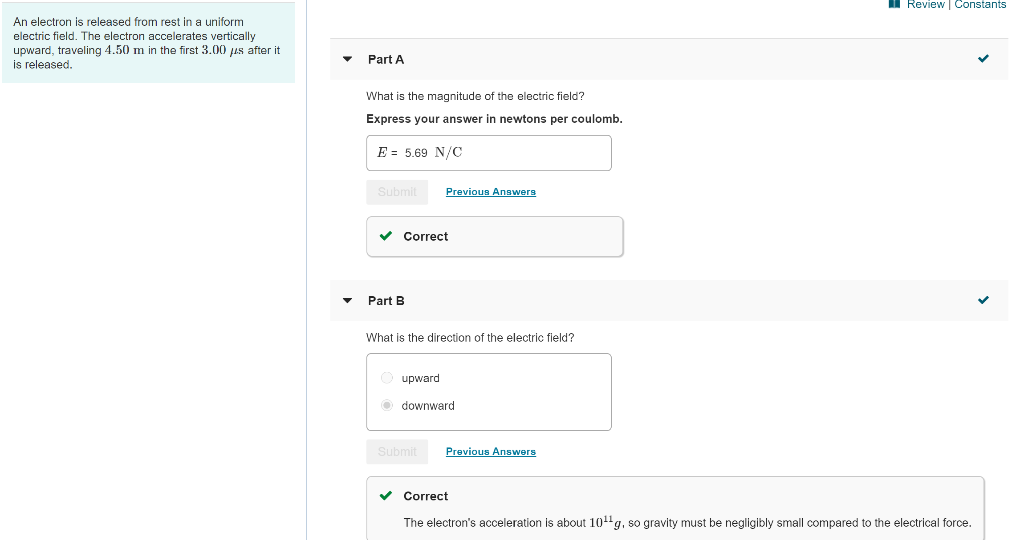Select the upward radio option
Viewport: 1024px width, 540px height.
387,378
